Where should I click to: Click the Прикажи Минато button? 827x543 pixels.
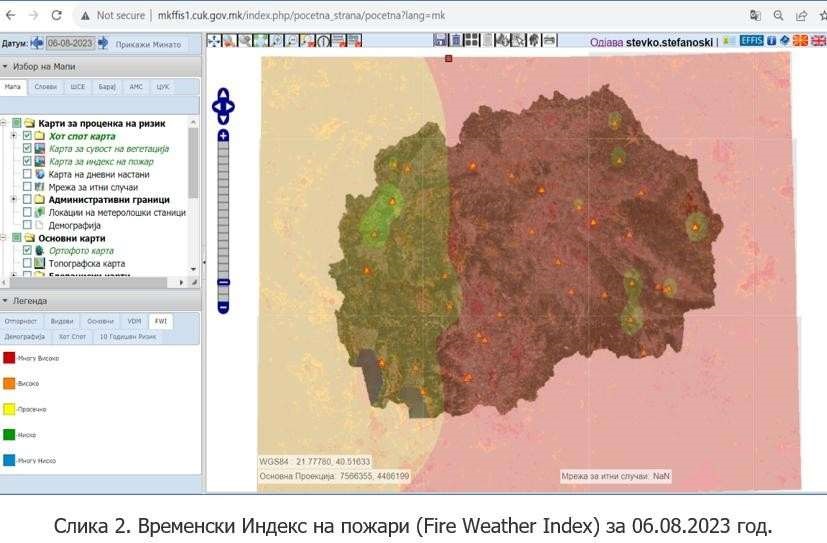point(148,44)
